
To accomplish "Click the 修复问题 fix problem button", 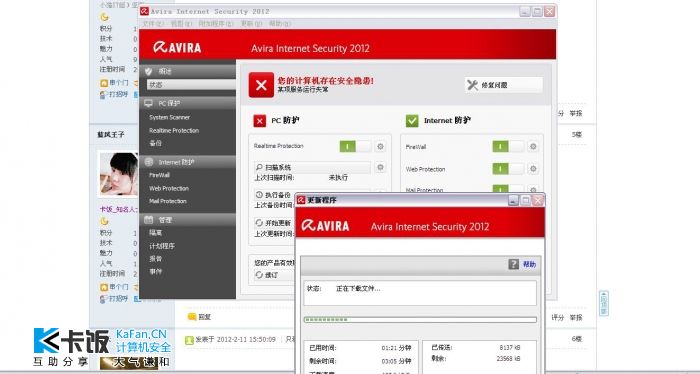I will tap(504, 85).
